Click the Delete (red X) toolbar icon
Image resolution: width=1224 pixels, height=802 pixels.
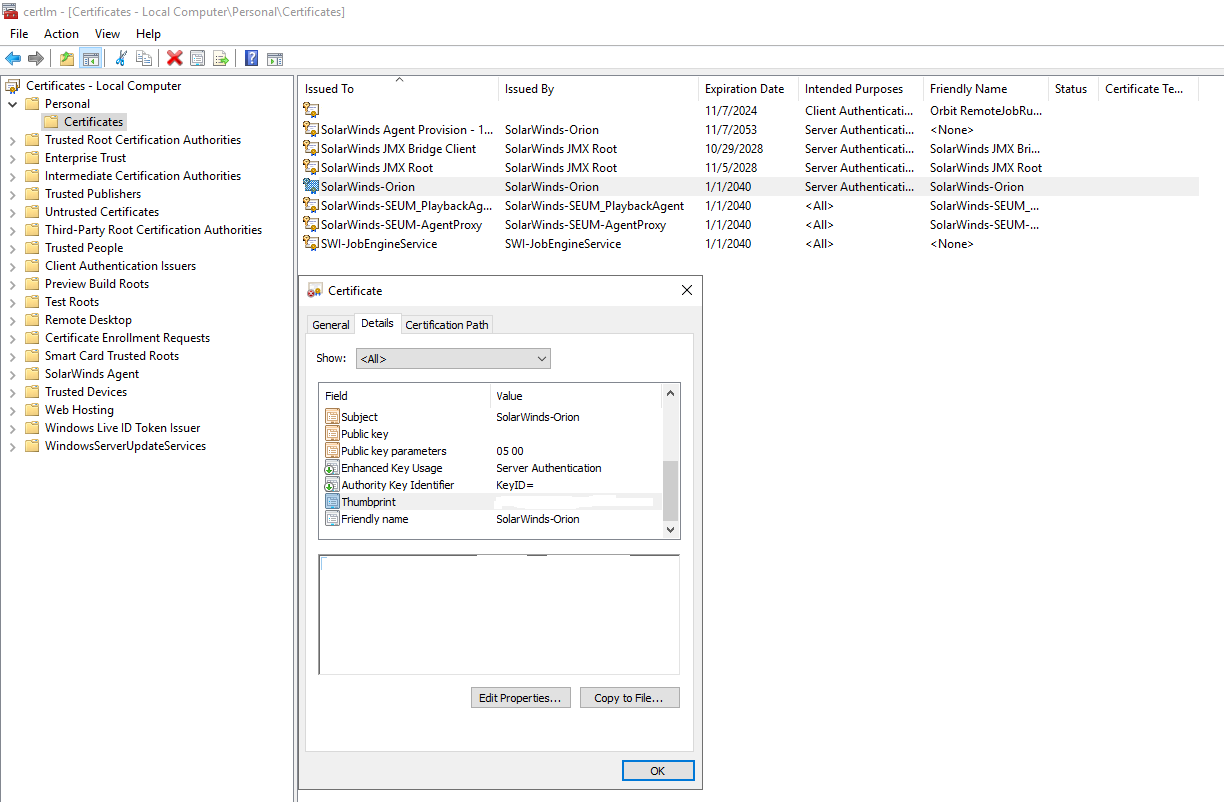(x=173, y=58)
